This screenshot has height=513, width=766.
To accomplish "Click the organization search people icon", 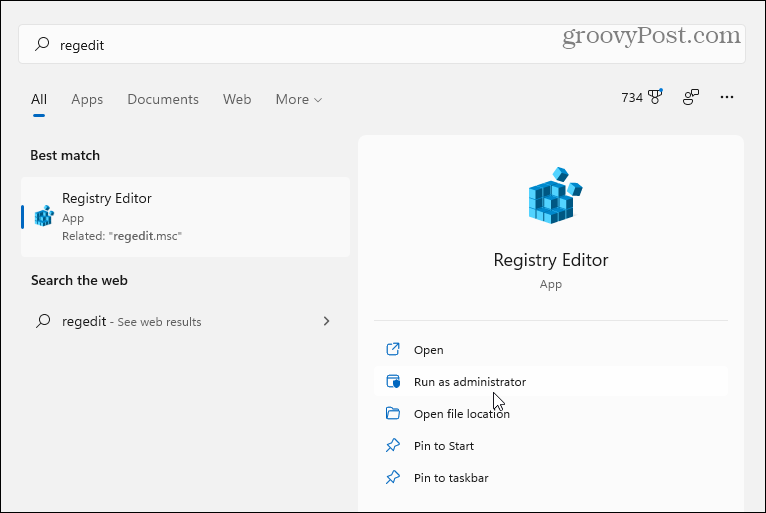I will pyautogui.click(x=691, y=97).
